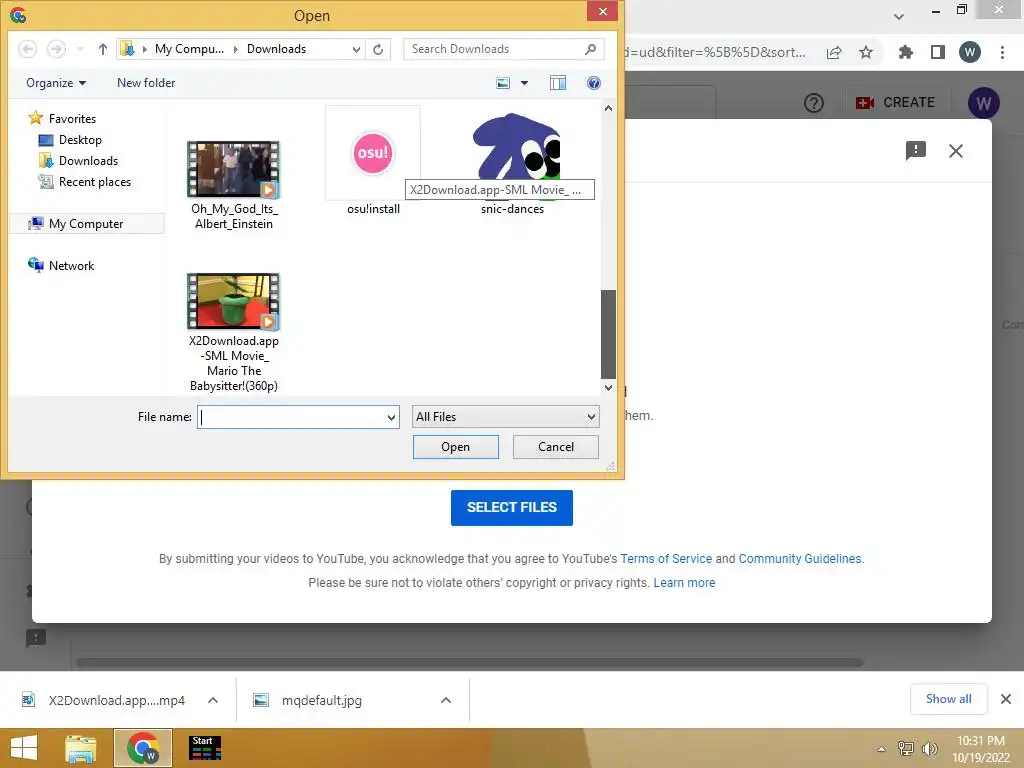Open Organize dropdown menu
This screenshot has height=768, width=1024.
coord(56,83)
